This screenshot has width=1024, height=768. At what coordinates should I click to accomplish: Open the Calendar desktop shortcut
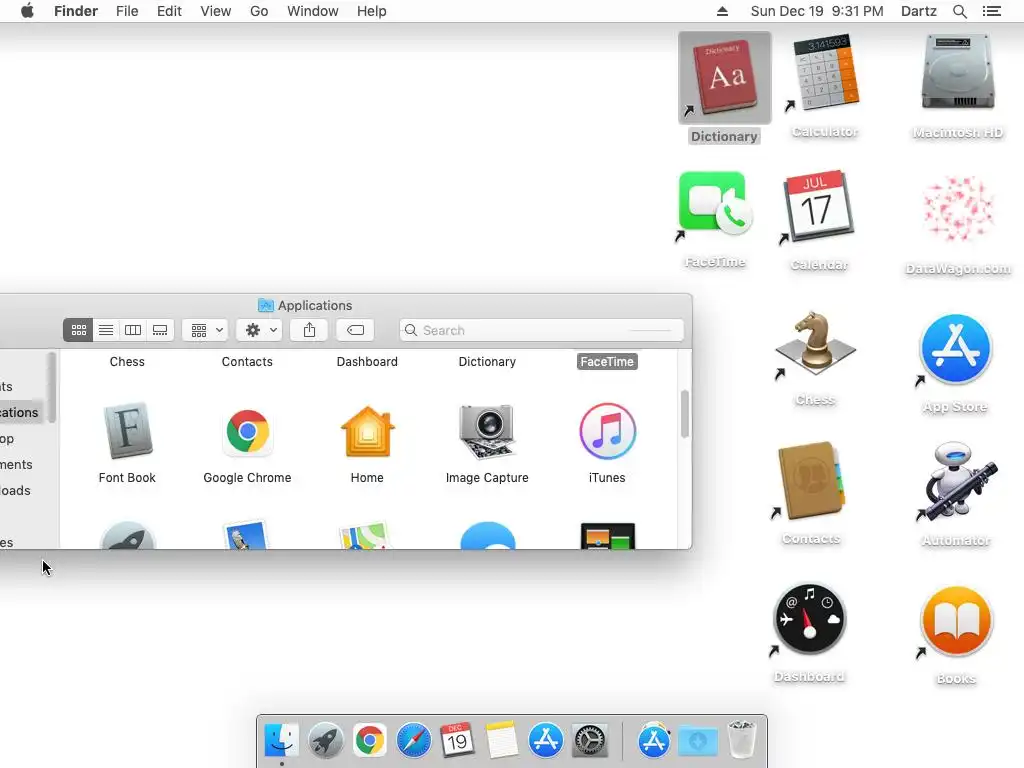[x=819, y=207]
